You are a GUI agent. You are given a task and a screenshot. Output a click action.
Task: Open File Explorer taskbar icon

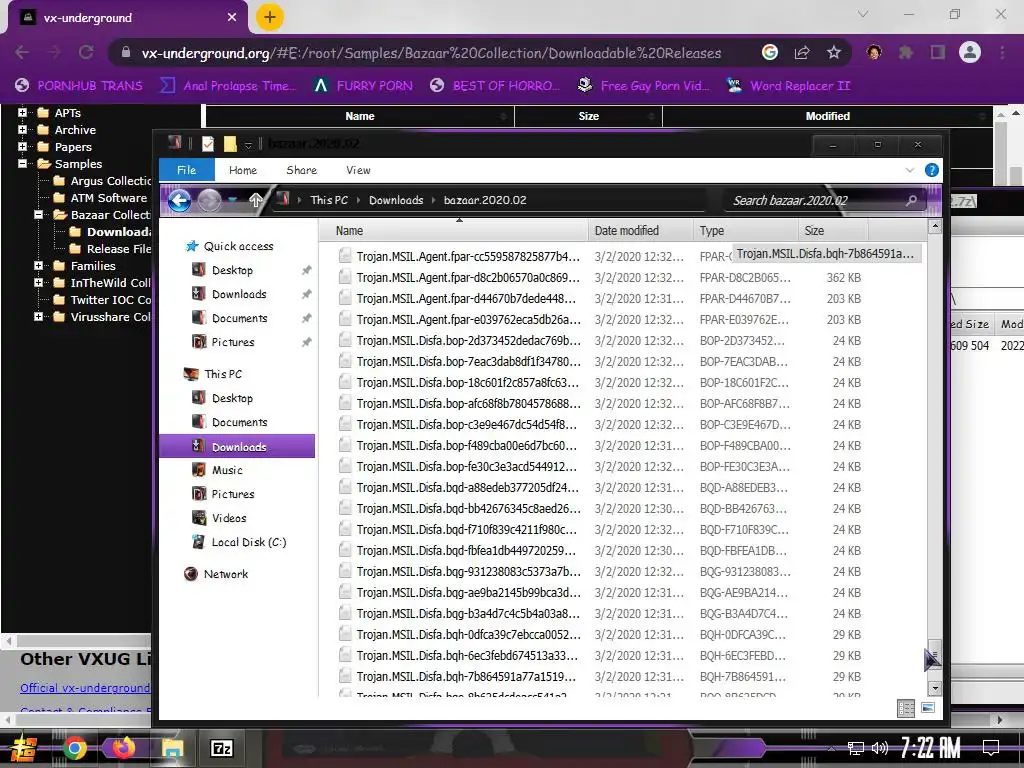(172, 748)
